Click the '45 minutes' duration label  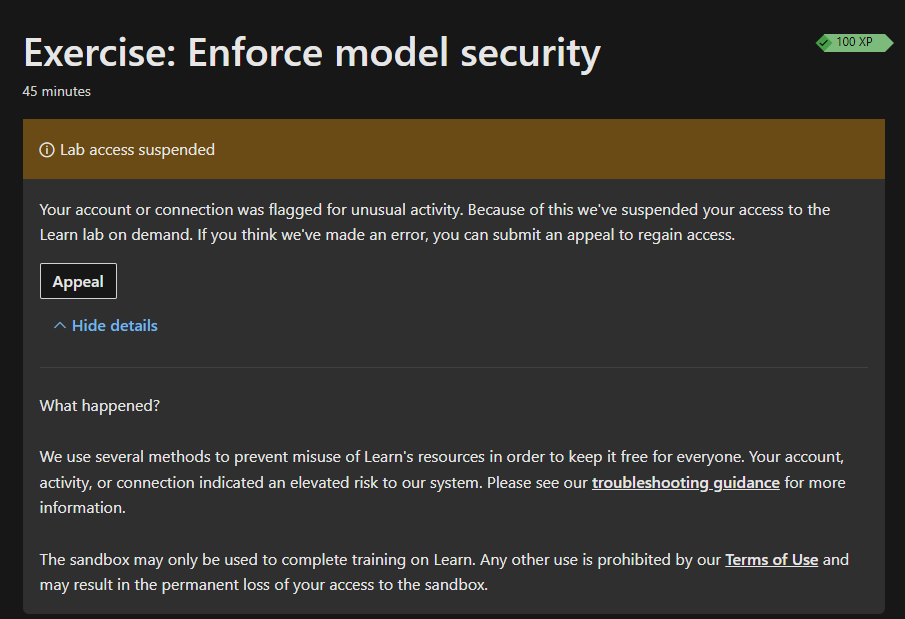[56, 90]
